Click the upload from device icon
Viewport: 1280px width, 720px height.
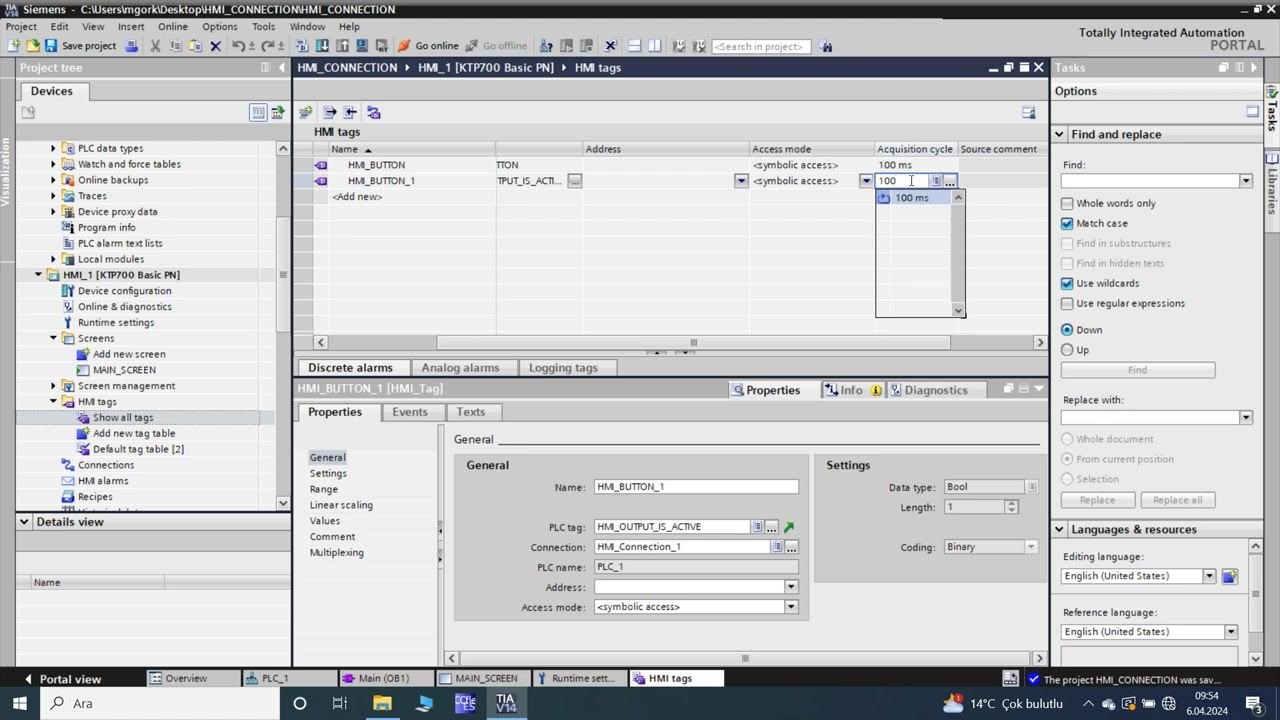coord(342,46)
